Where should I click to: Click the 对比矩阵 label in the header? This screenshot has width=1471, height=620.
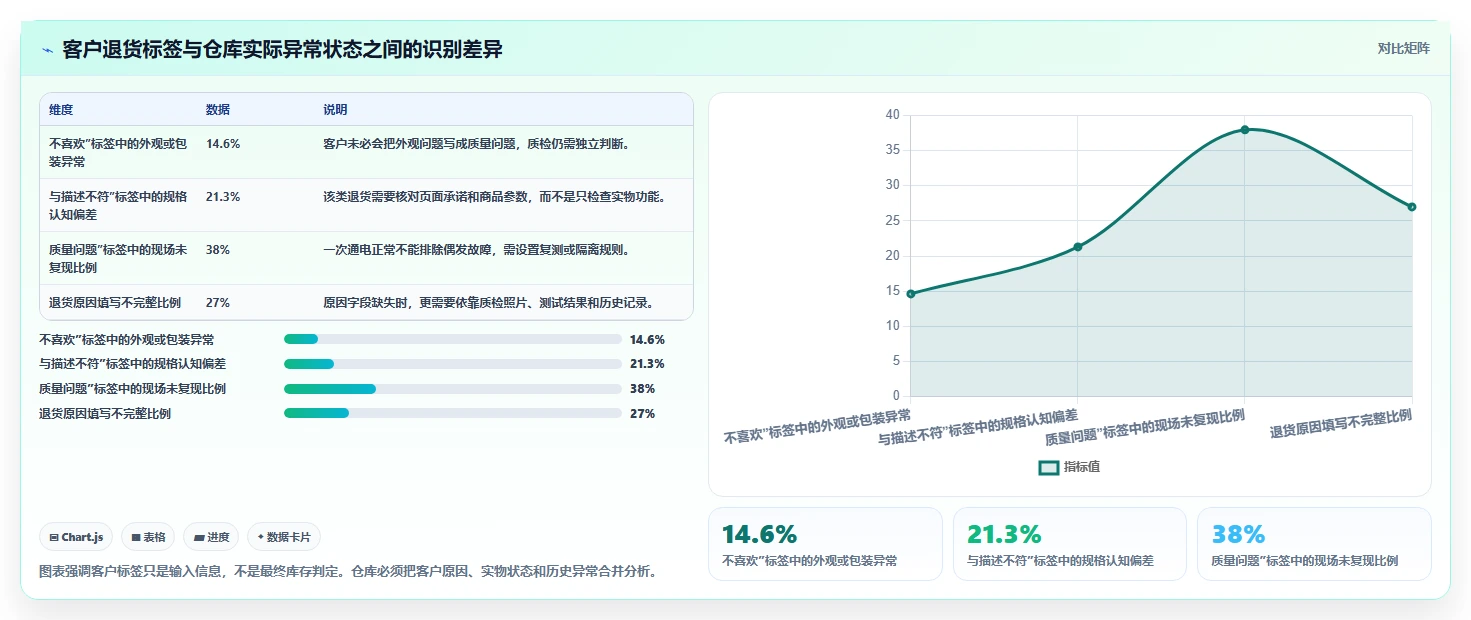[1403, 48]
